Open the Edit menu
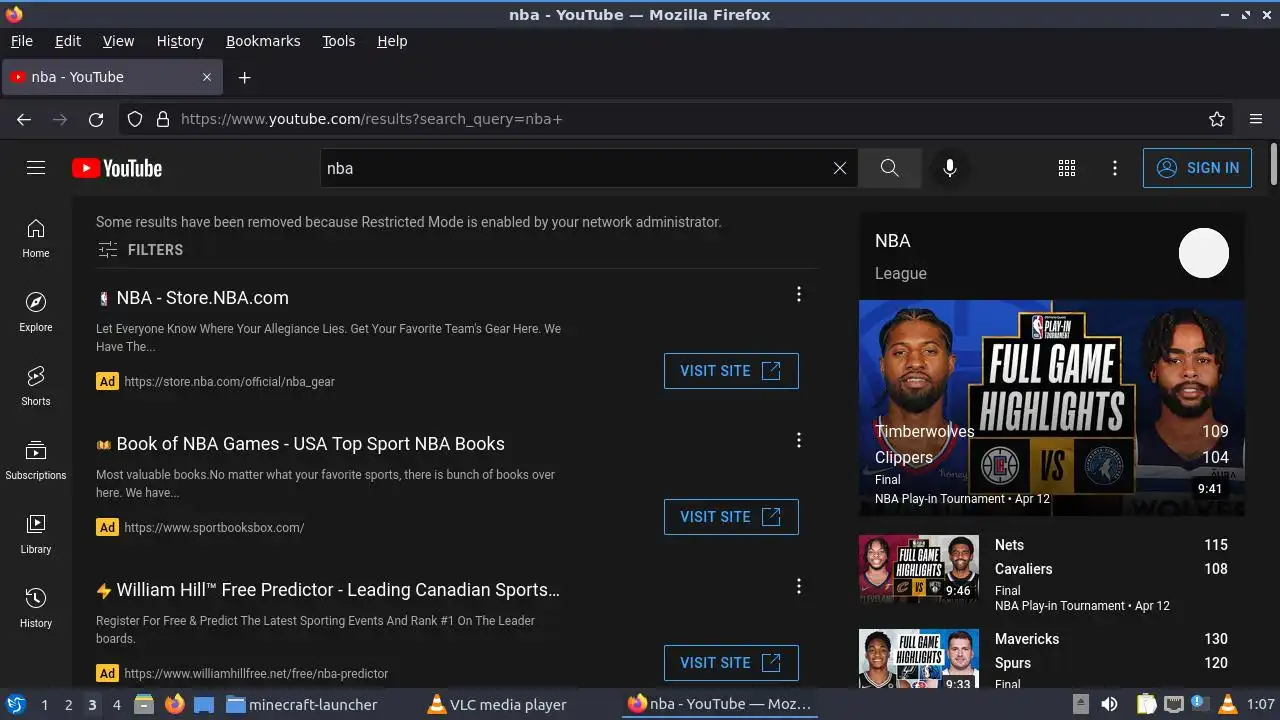 [68, 41]
